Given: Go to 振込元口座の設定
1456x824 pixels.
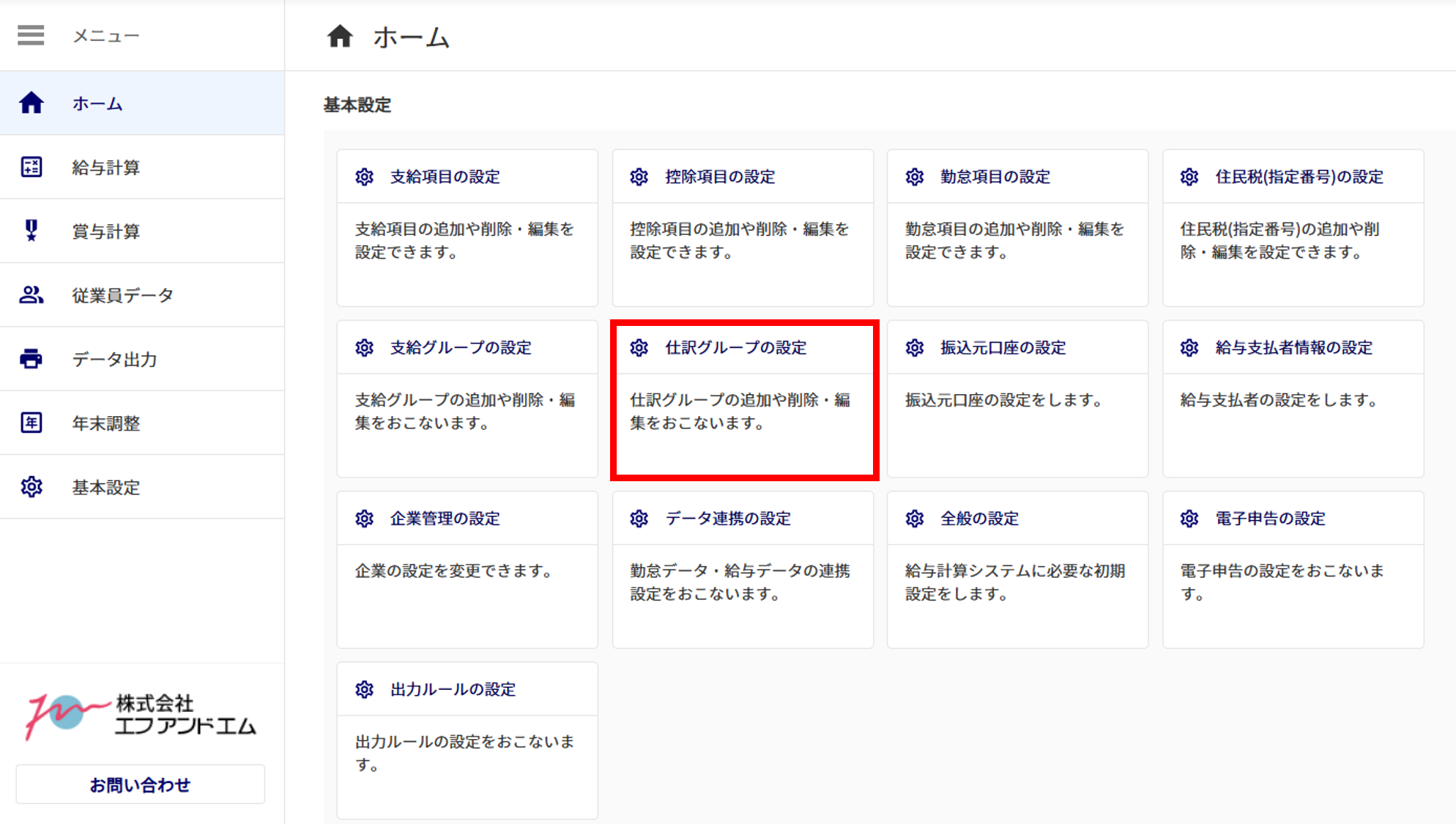Looking at the screenshot, I should (x=1003, y=348).
